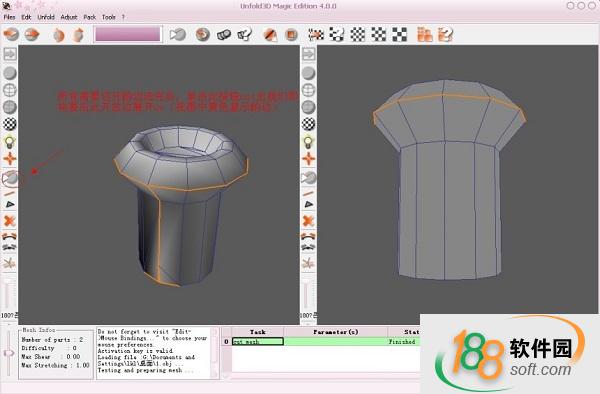Click the lightbulb icon in the left viewport toolbar
Viewport: 600px width, 394px height.
pyautogui.click(x=10, y=142)
